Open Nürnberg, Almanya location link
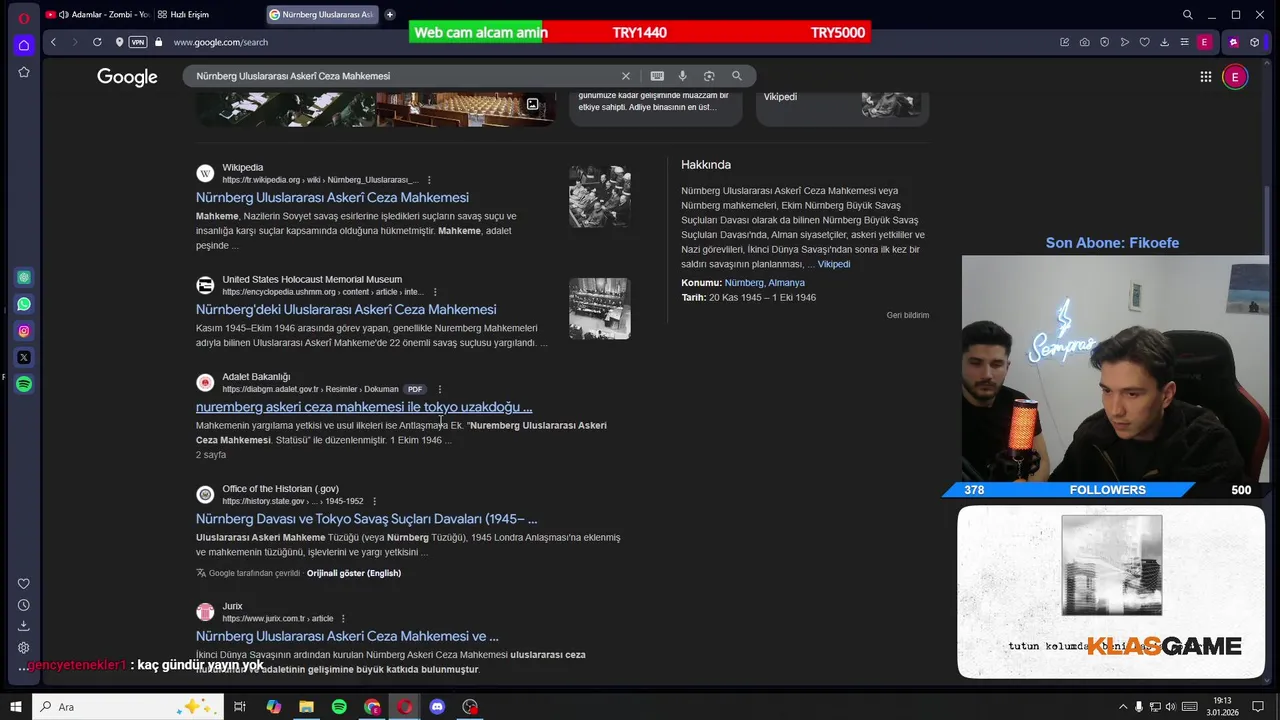This screenshot has width=1280, height=720. 764,283
